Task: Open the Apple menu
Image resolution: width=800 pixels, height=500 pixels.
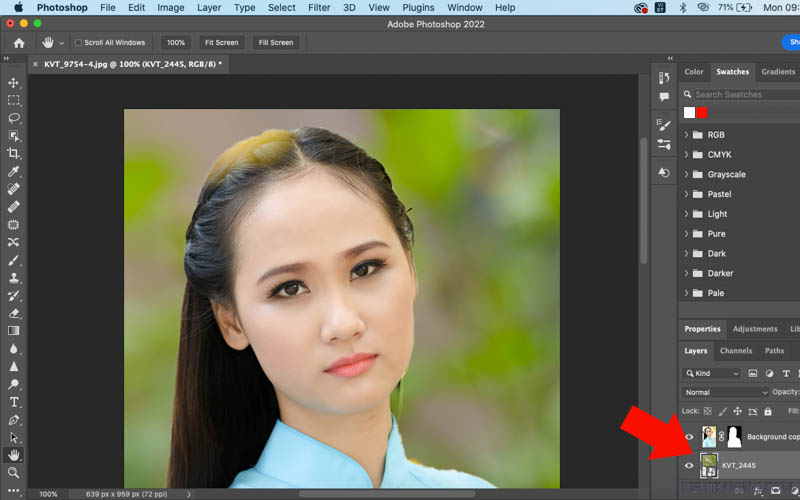Action: (19, 8)
